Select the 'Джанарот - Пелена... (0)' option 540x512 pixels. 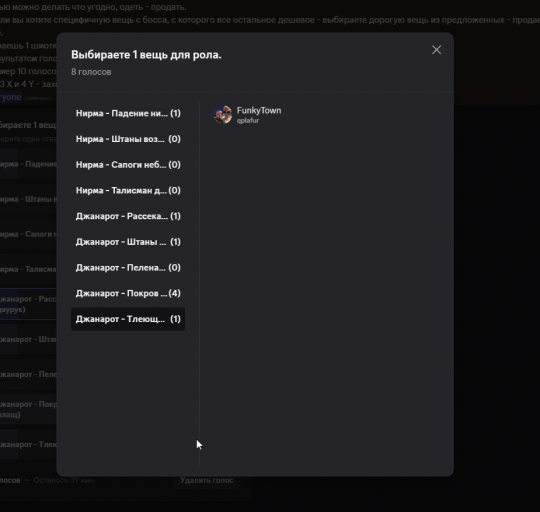click(x=128, y=268)
